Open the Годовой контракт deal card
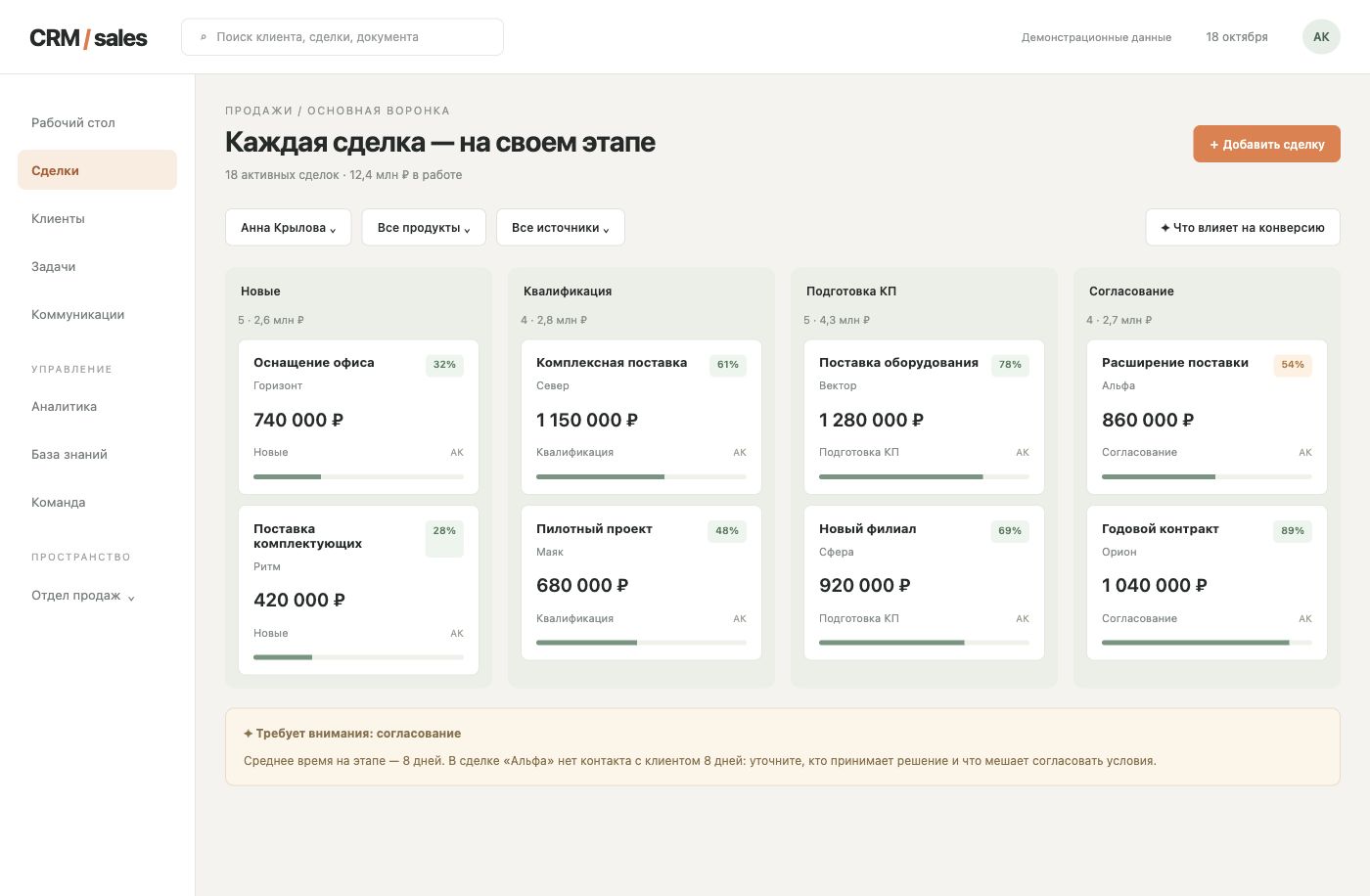Image resolution: width=1370 pixels, height=896 pixels. (1207, 583)
